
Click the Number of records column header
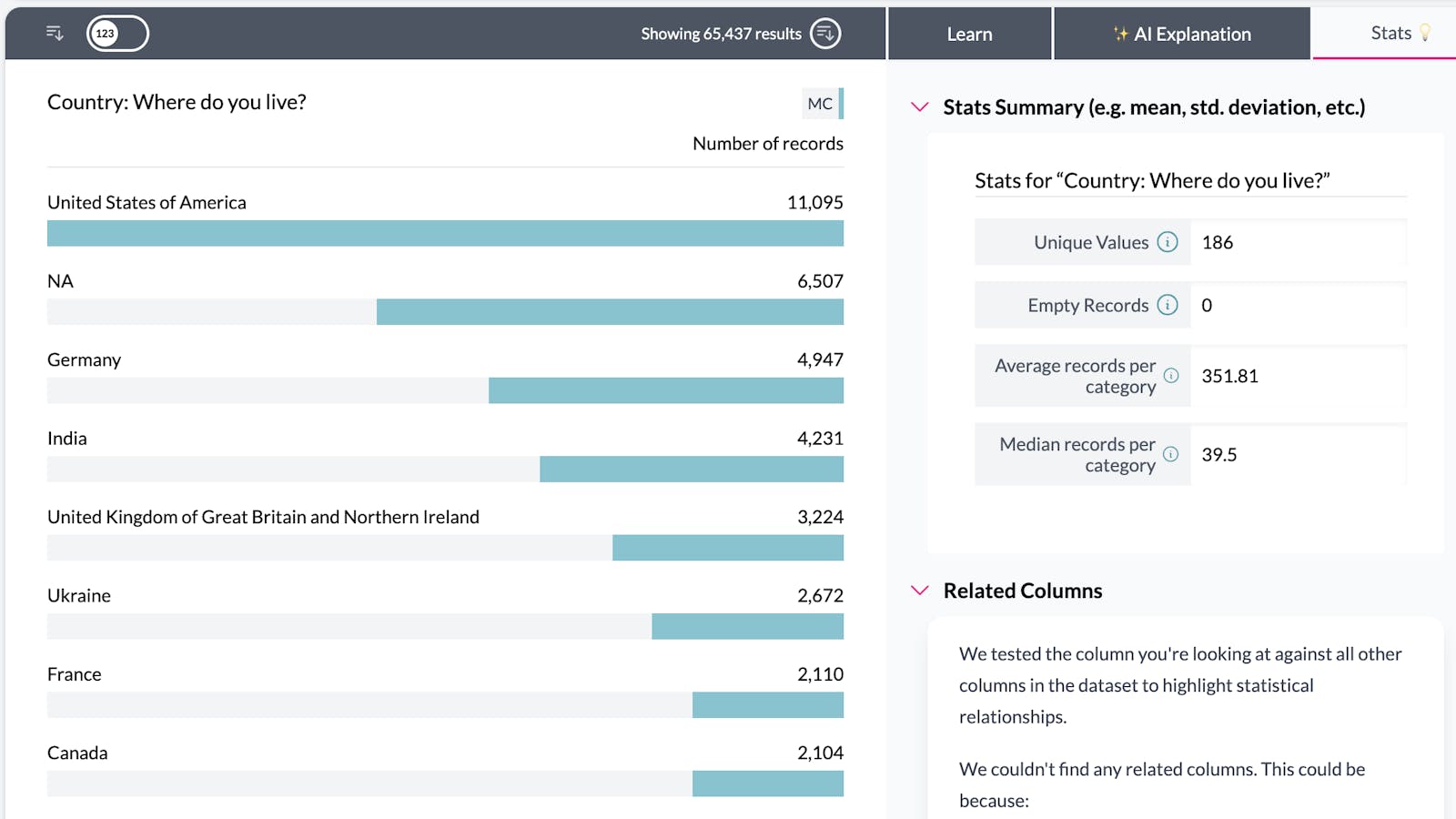pyautogui.click(x=767, y=144)
